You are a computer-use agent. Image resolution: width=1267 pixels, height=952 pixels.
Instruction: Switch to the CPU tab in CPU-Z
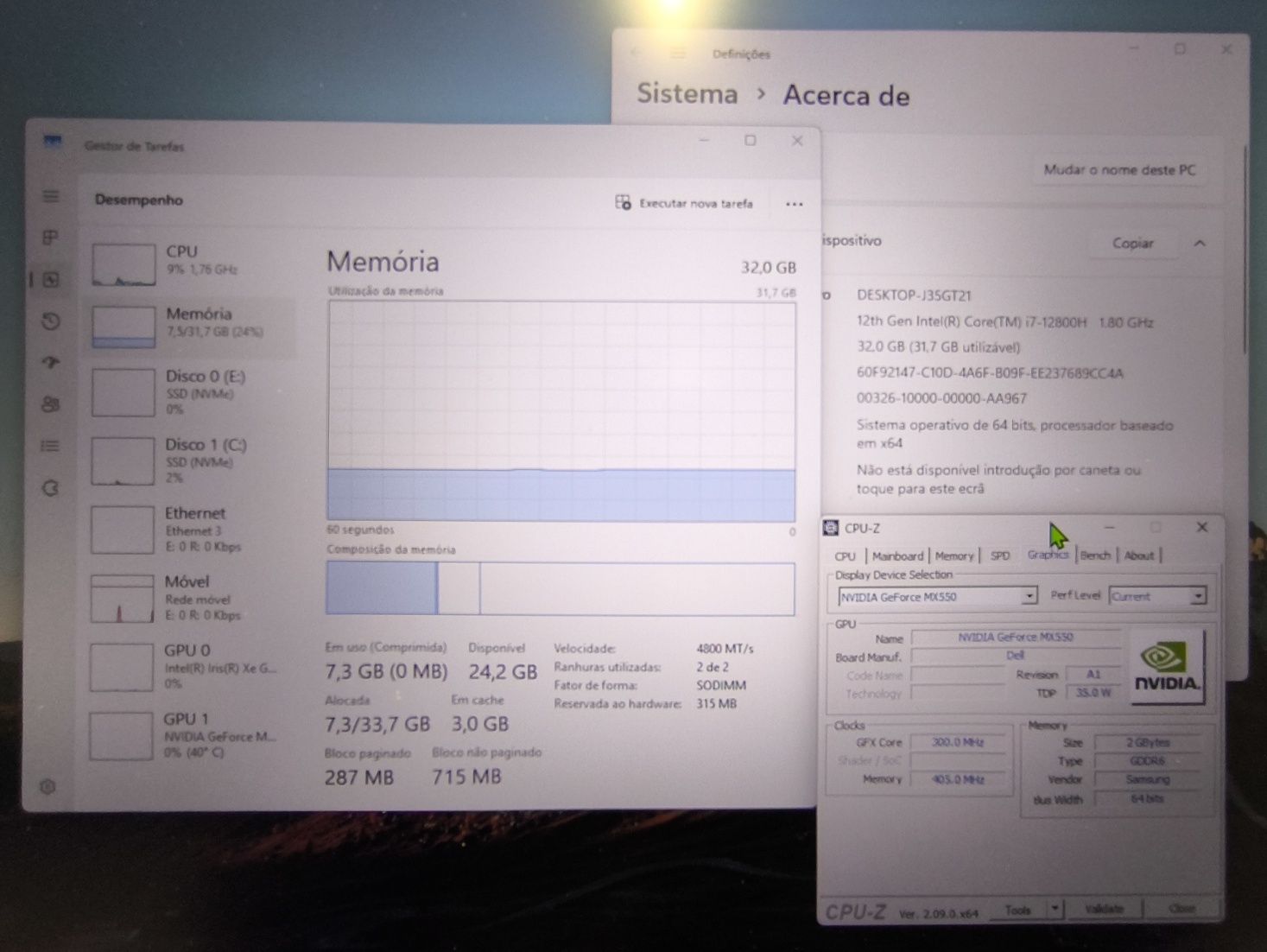pos(845,555)
